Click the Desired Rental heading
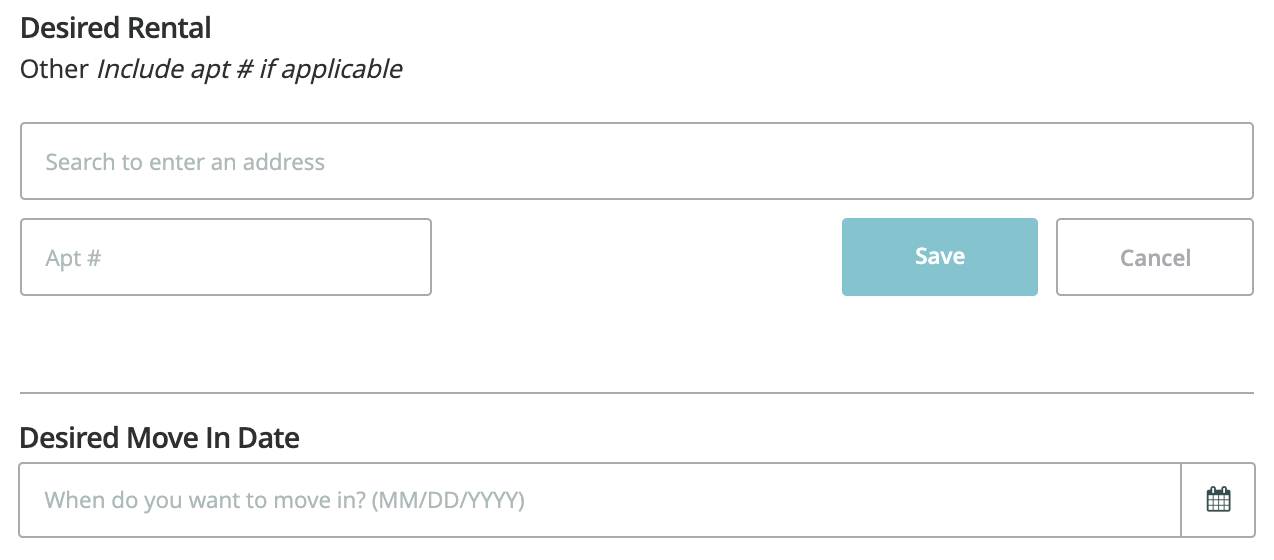1274x560 pixels. coord(116,27)
